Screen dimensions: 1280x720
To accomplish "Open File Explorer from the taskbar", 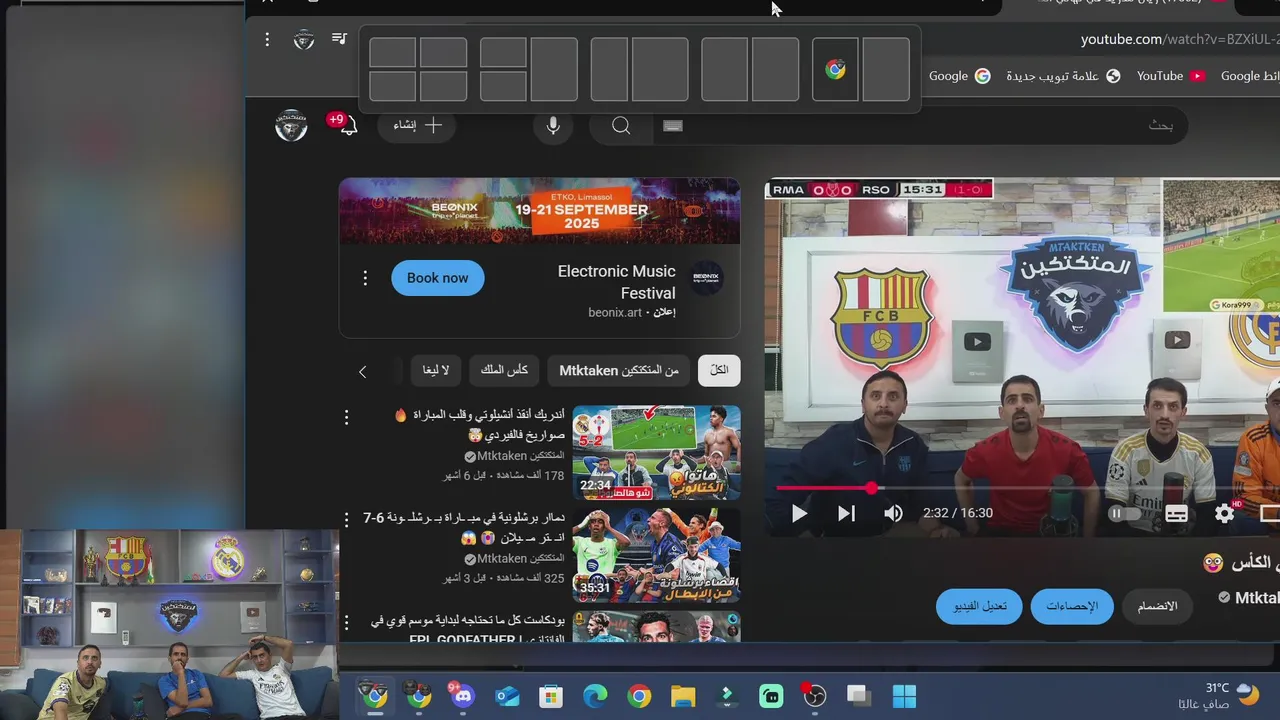I will click(683, 696).
